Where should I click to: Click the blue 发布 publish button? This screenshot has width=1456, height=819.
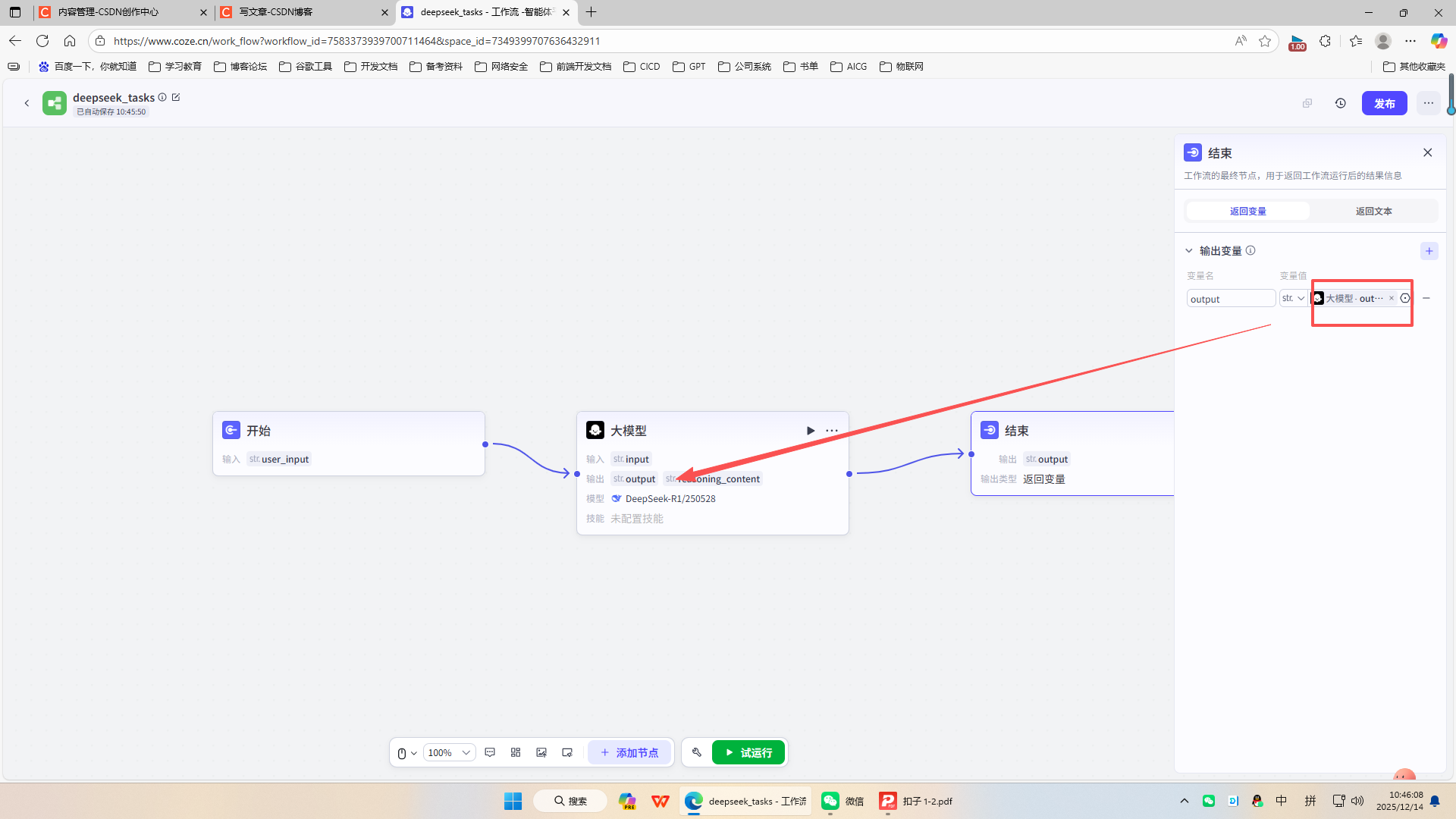click(x=1384, y=103)
